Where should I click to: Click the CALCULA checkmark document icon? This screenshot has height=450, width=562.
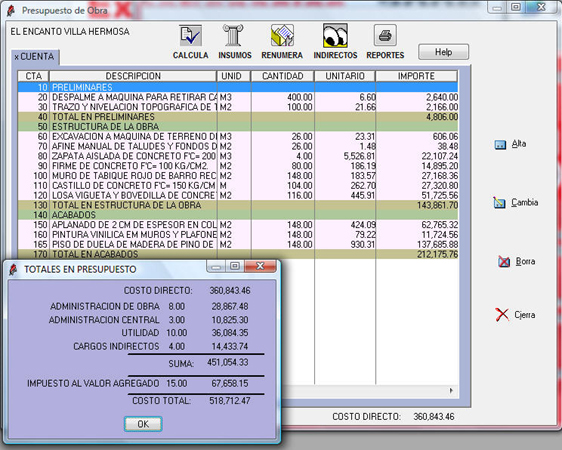[x=190, y=35]
